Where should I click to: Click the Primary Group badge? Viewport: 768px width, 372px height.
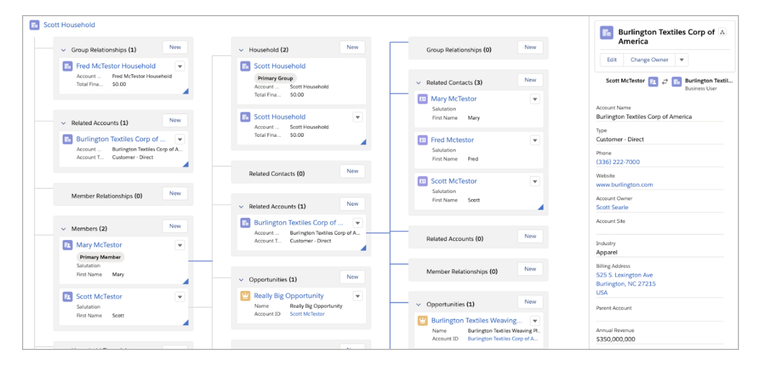[275, 78]
